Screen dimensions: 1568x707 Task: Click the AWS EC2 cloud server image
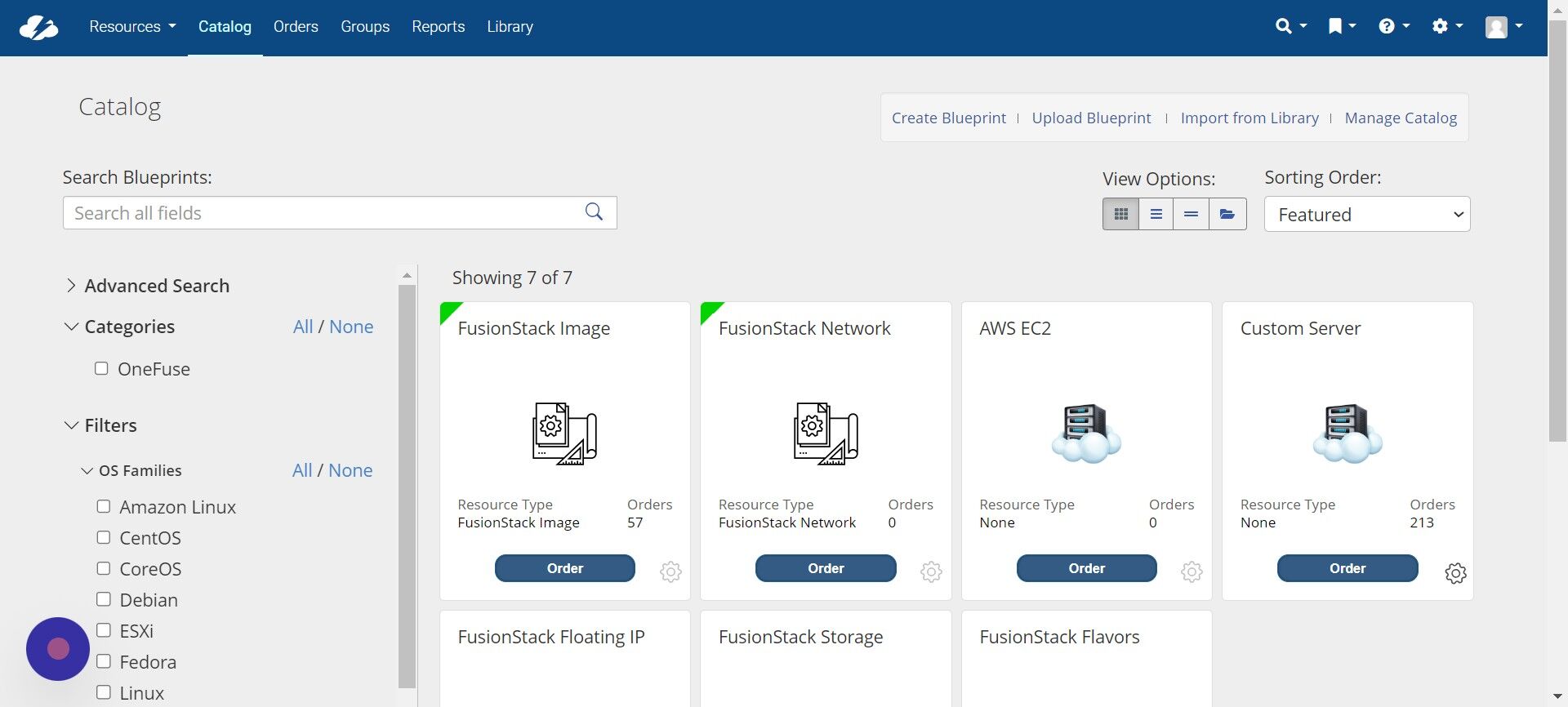pyautogui.click(x=1086, y=433)
